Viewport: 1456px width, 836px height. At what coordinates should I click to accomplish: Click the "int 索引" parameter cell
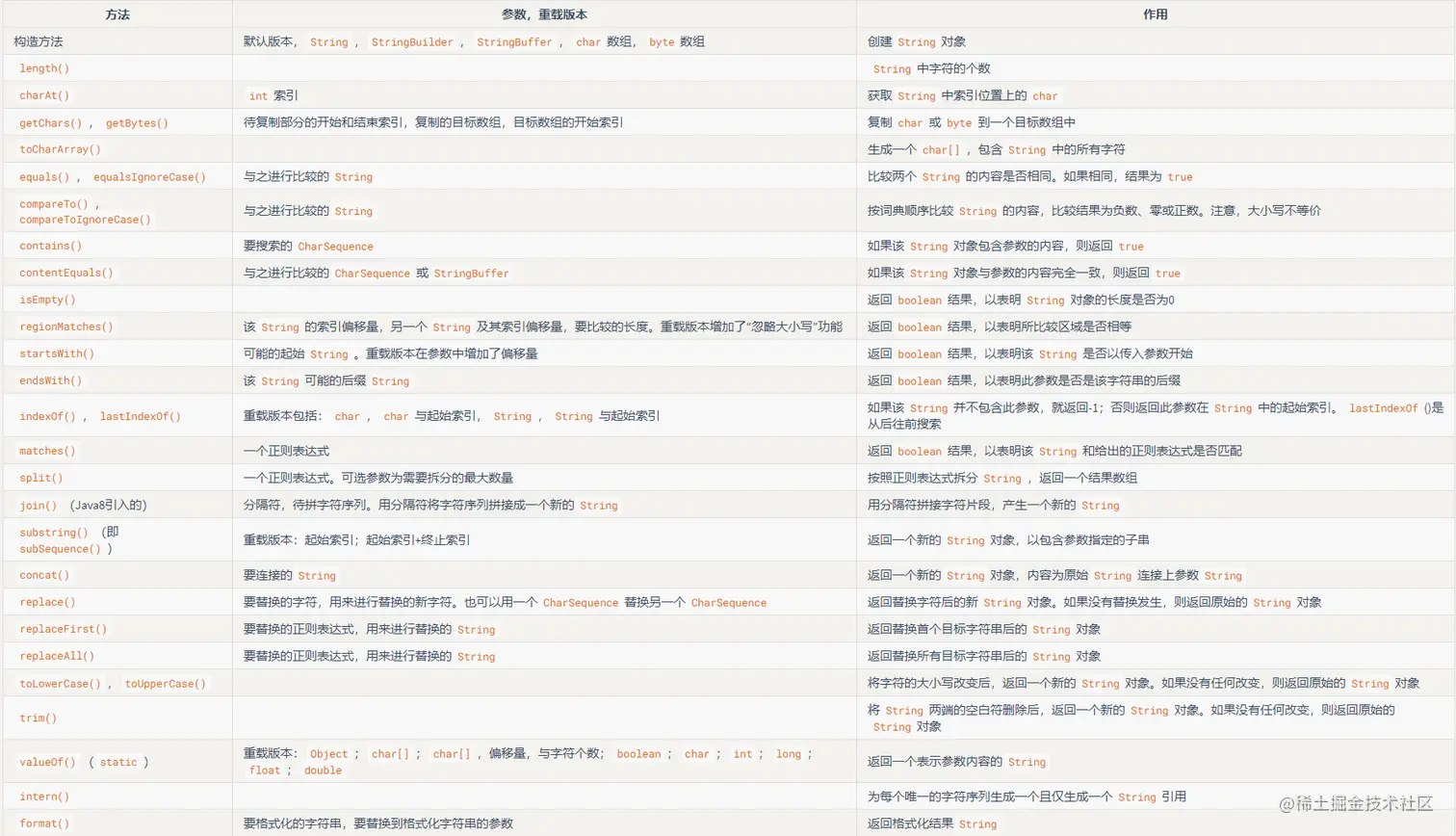point(273,95)
